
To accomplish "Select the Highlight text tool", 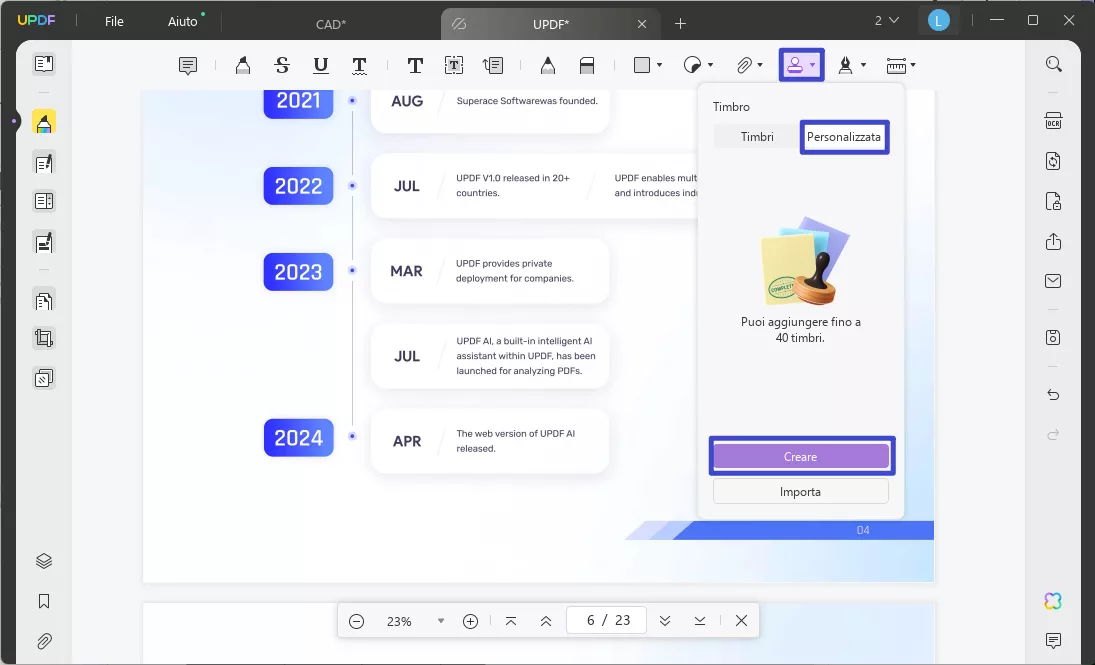I will (243, 66).
